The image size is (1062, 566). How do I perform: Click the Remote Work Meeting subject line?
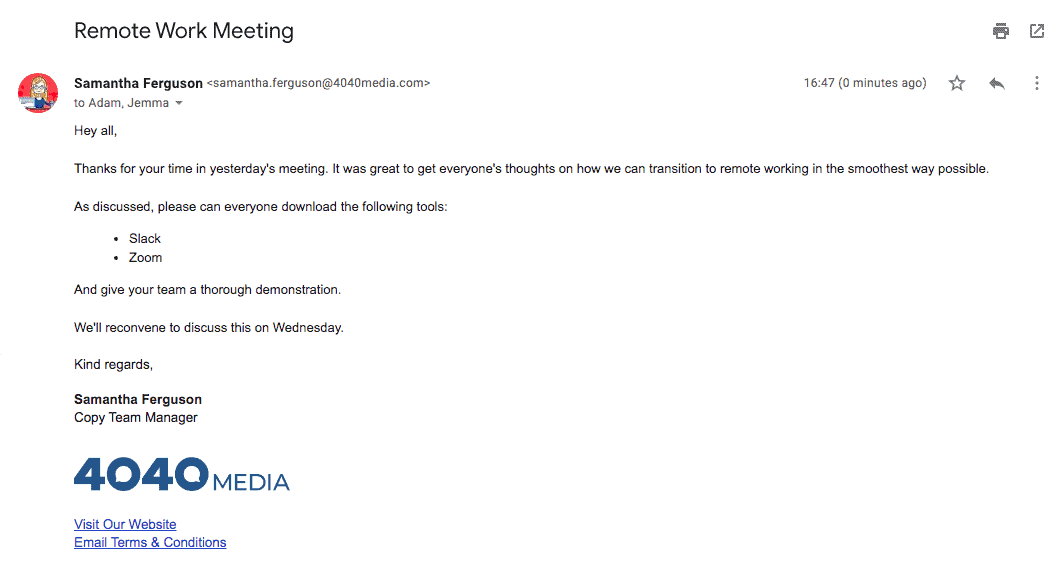point(184,31)
